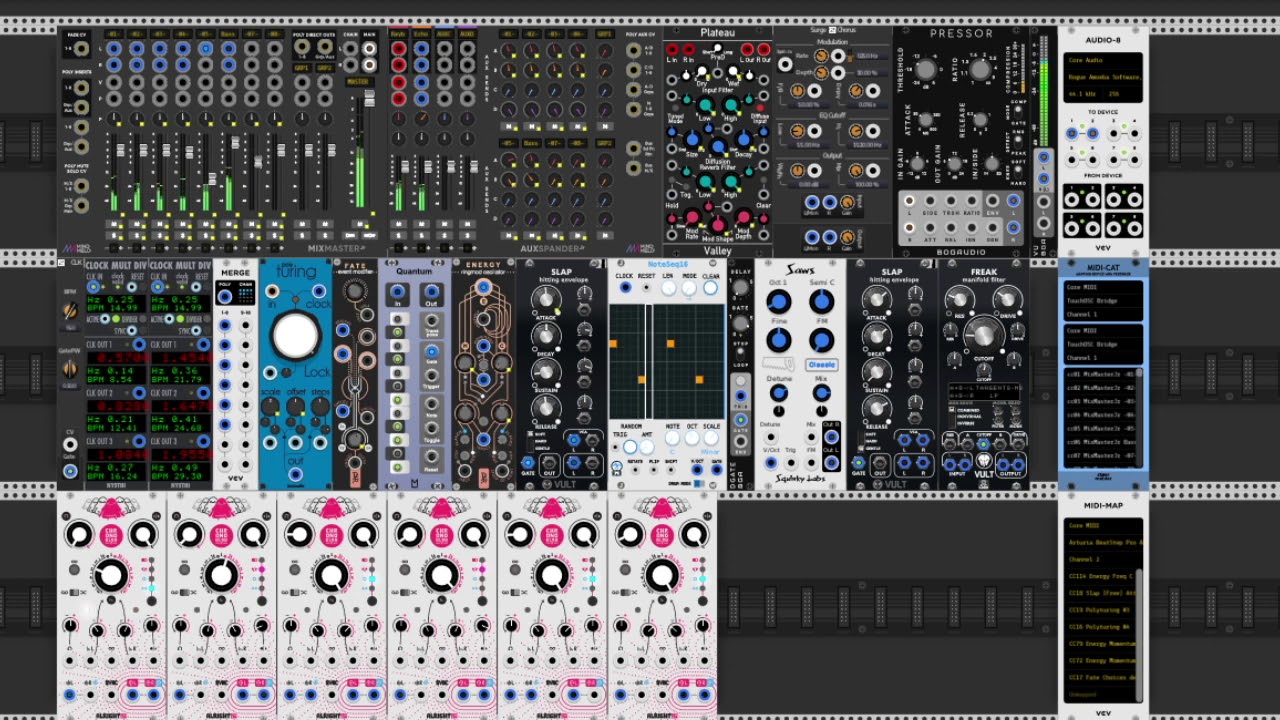Open the Rogue Amoeba device selector on Audio-8
The height and width of the screenshot is (720, 1280).
pos(1103,77)
